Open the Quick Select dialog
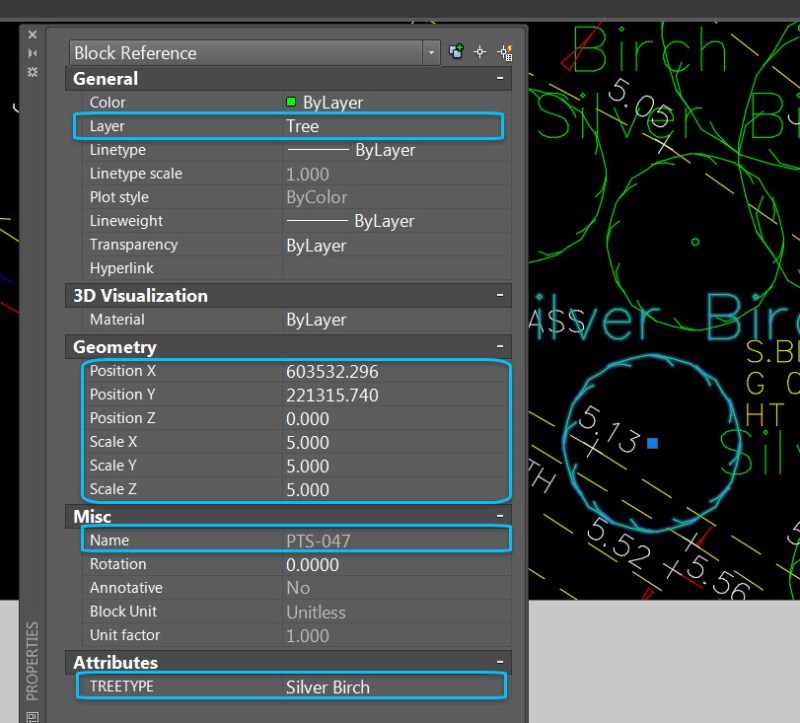 pyautogui.click(x=503, y=50)
